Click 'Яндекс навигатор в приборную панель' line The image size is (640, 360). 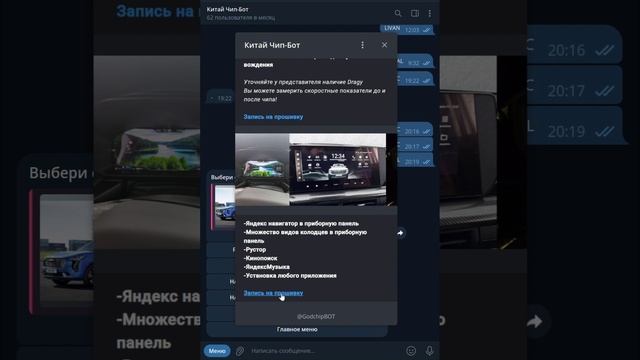[x=301, y=223]
